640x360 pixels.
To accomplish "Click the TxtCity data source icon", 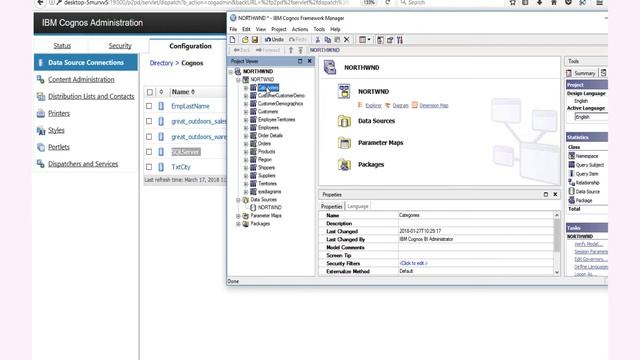I will pyautogui.click(x=161, y=167).
